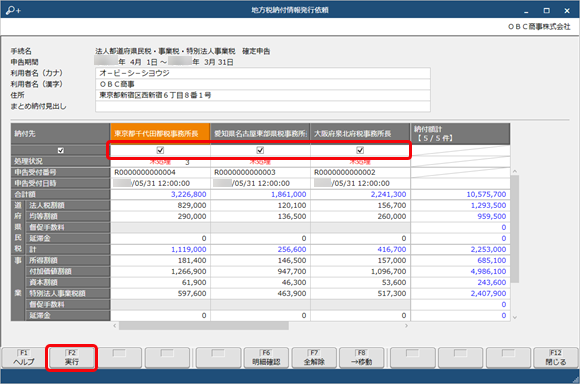Click horizontal scrollbar right arrow
580x384 pixels.
[x=406, y=326]
